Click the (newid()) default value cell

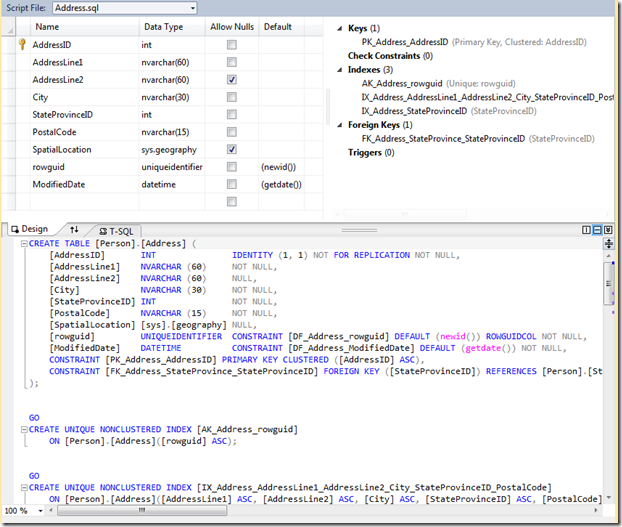(x=281, y=167)
